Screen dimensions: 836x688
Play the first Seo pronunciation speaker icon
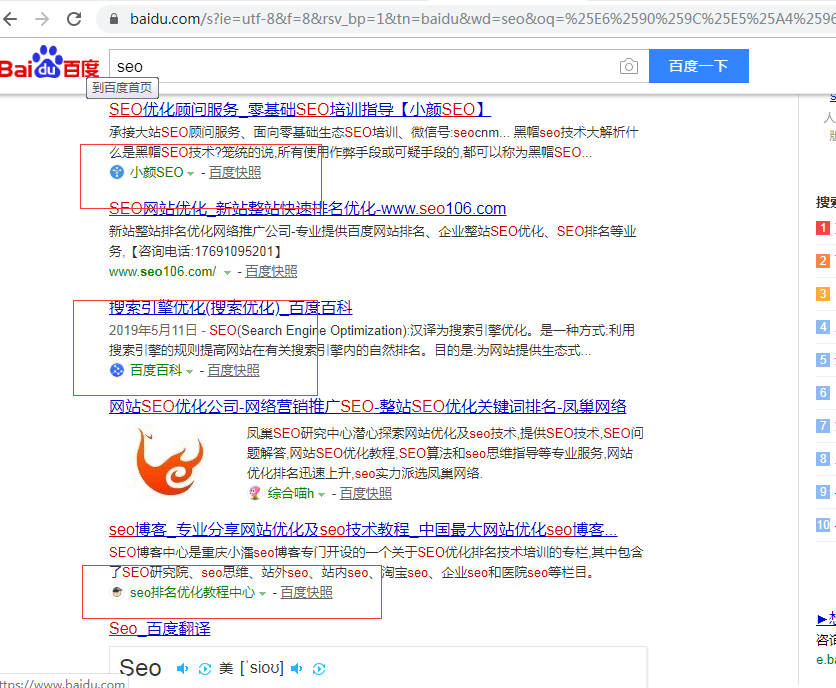(182, 668)
